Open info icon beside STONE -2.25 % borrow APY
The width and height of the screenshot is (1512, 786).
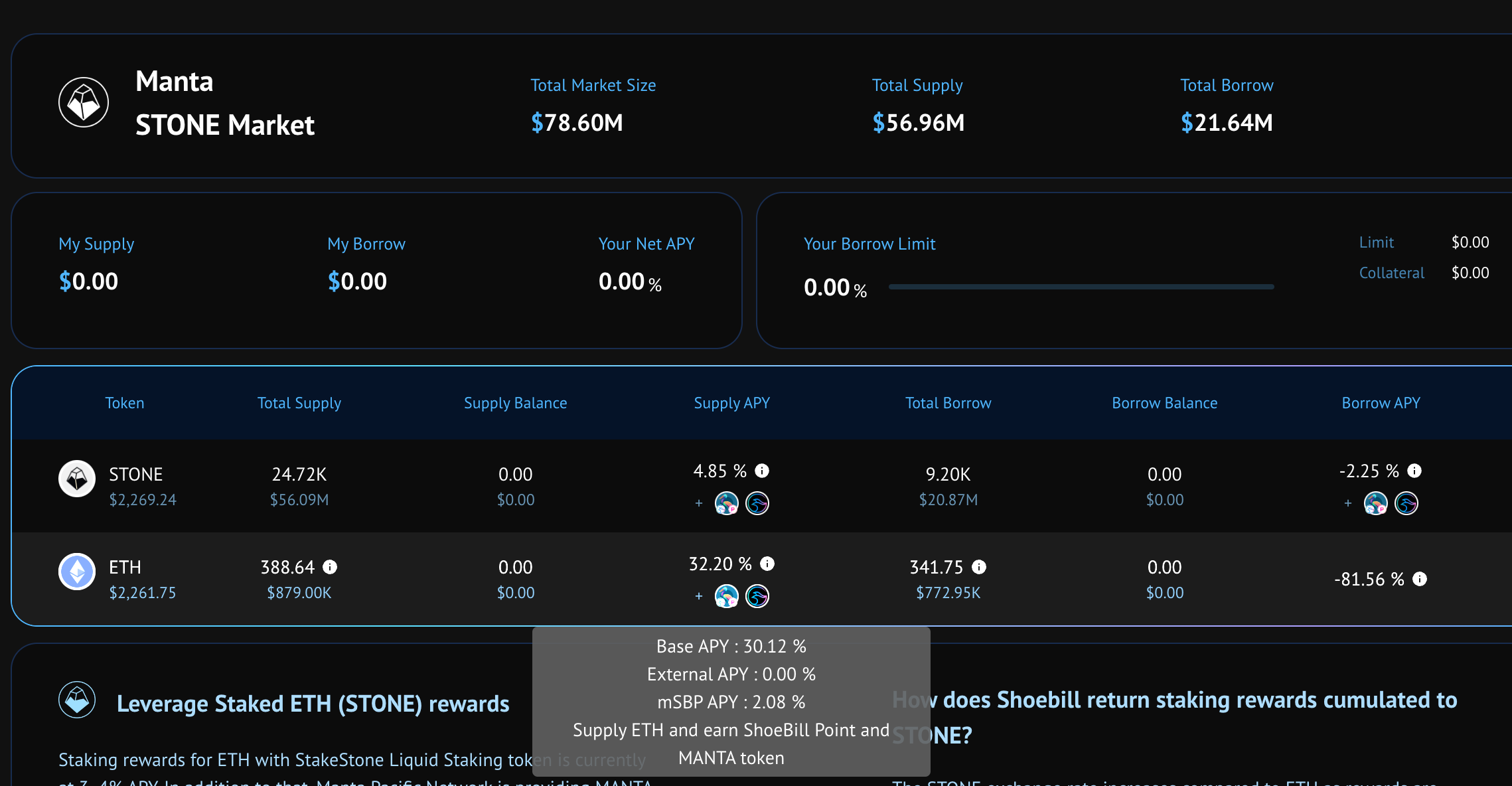tap(1414, 471)
